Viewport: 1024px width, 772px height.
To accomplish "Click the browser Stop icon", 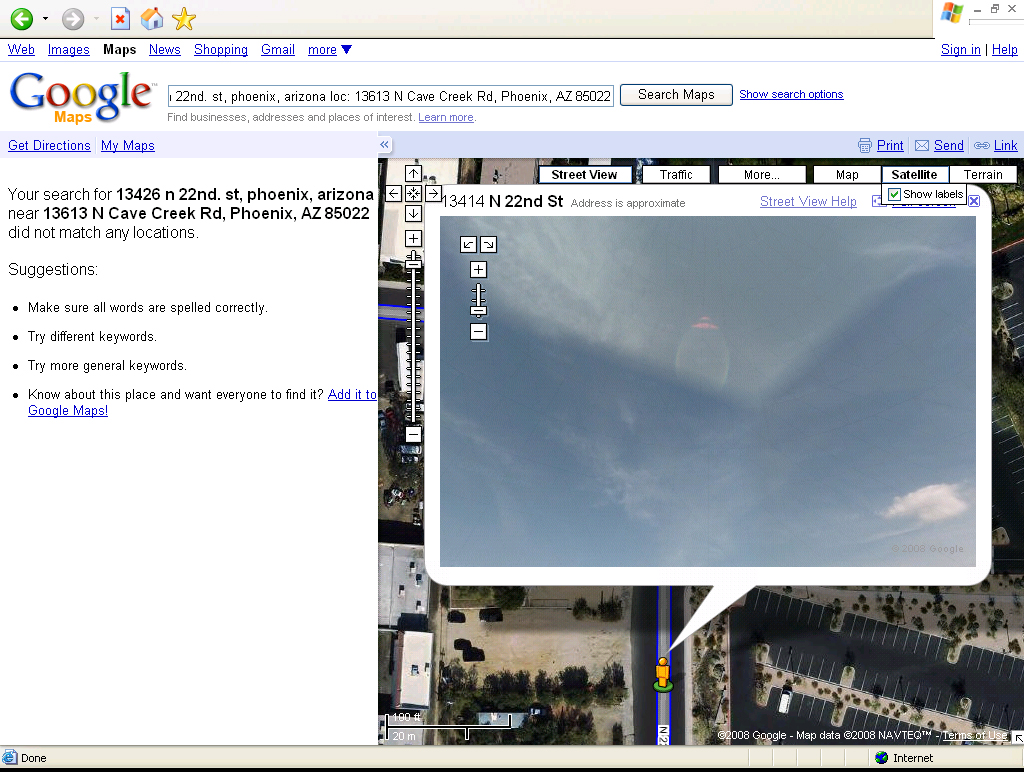I will coord(120,19).
